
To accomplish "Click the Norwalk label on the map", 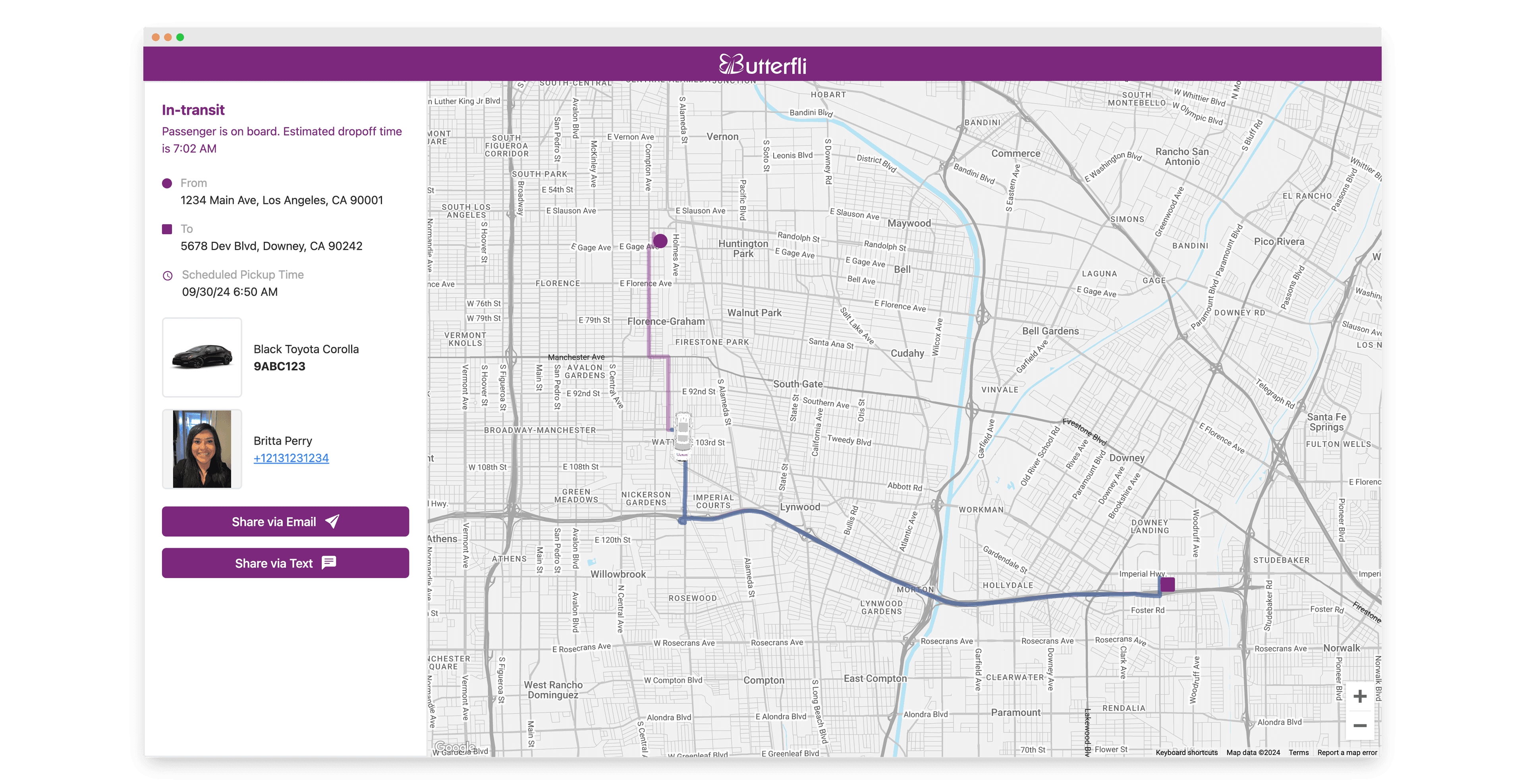I will click(x=1342, y=648).
